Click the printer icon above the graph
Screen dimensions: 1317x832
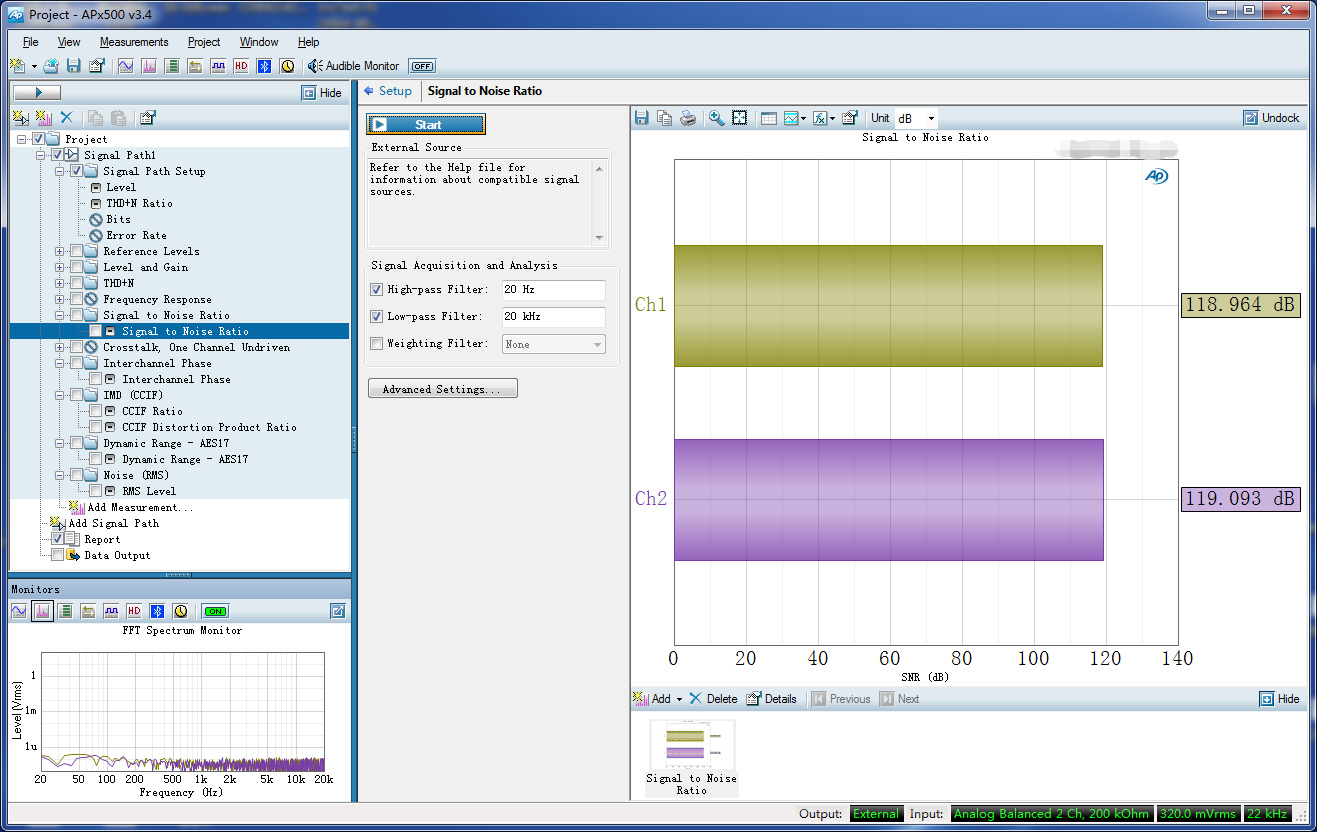coord(688,118)
